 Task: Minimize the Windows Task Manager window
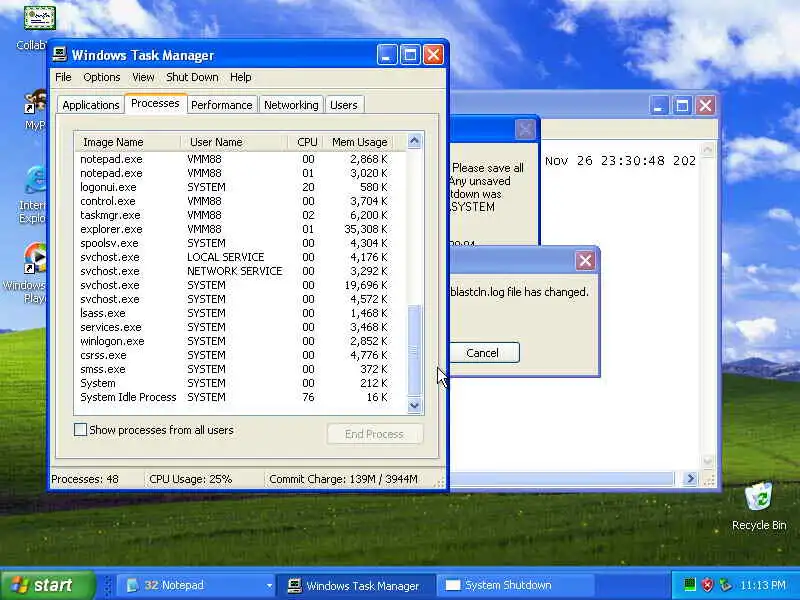pyautogui.click(x=387, y=55)
